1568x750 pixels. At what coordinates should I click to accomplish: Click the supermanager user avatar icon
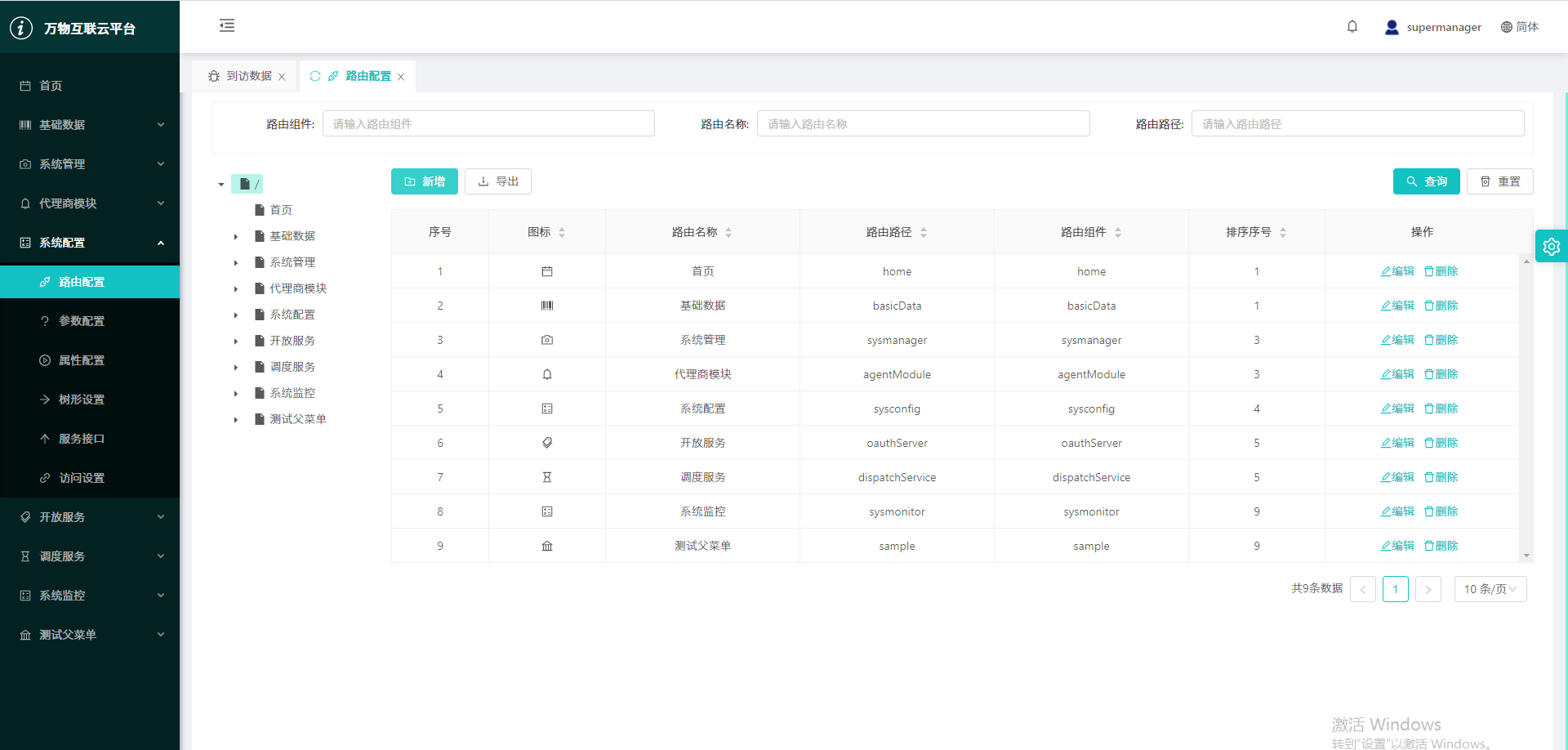click(1392, 27)
